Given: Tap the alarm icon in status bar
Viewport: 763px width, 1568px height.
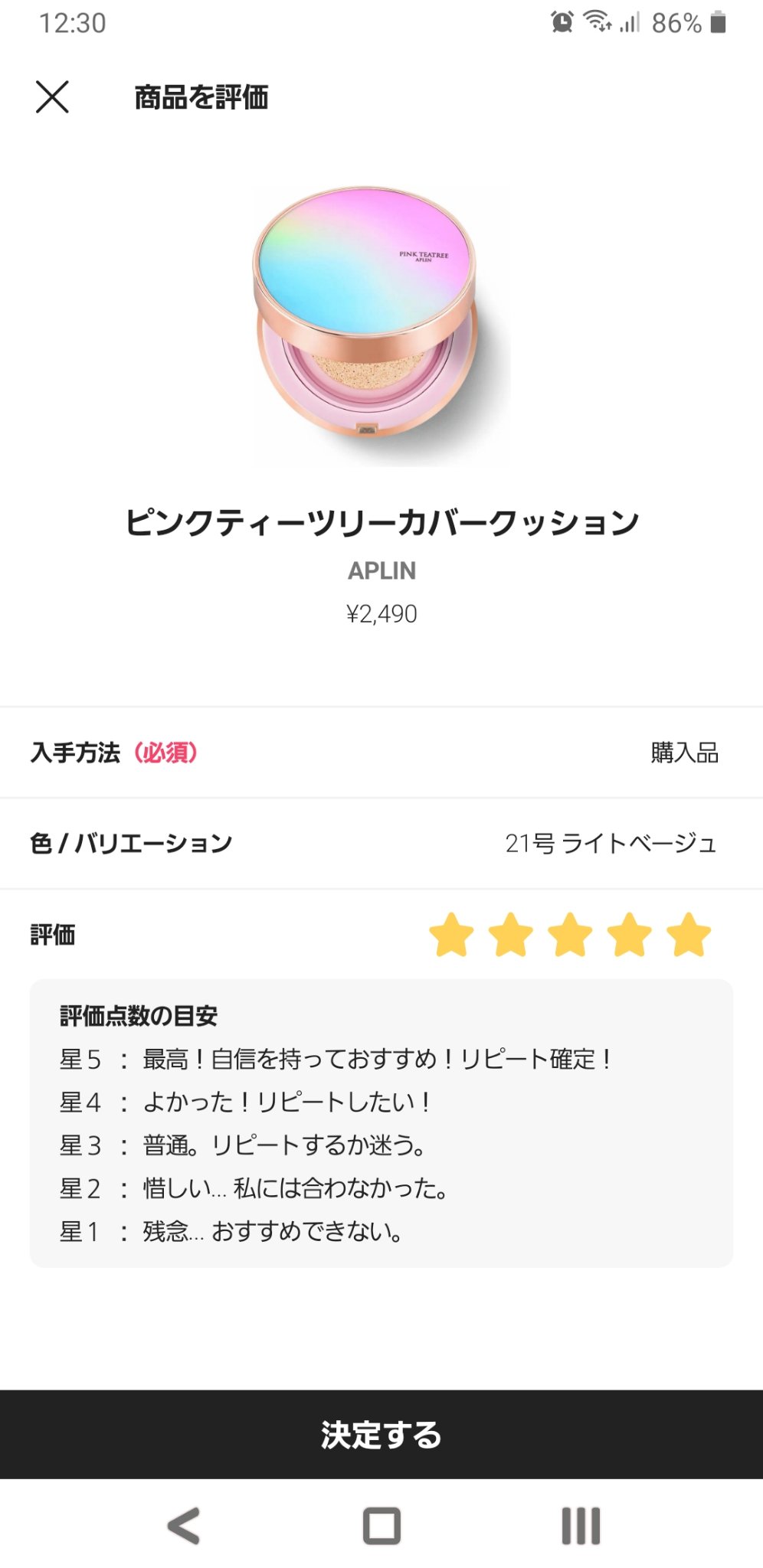Looking at the screenshot, I should (562, 22).
